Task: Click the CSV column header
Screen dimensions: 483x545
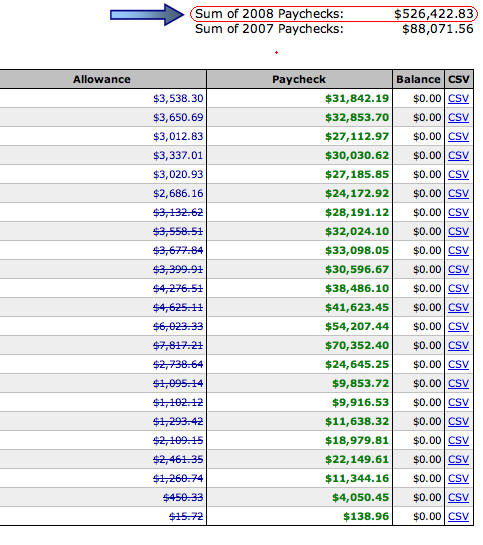Action: (x=459, y=79)
